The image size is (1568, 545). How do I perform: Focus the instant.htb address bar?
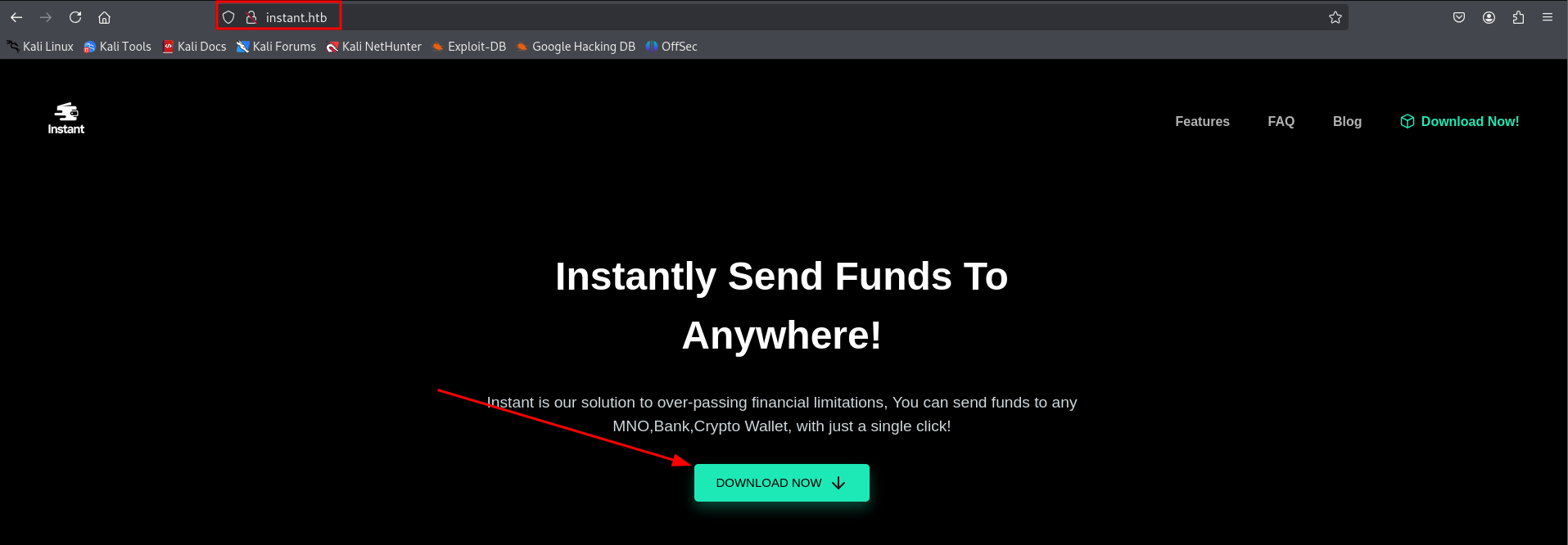click(x=782, y=17)
